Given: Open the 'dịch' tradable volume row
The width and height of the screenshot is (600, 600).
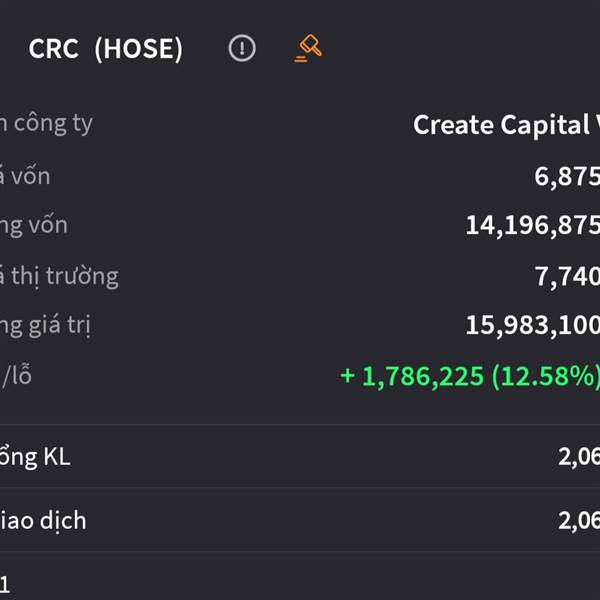Looking at the screenshot, I should [300, 520].
